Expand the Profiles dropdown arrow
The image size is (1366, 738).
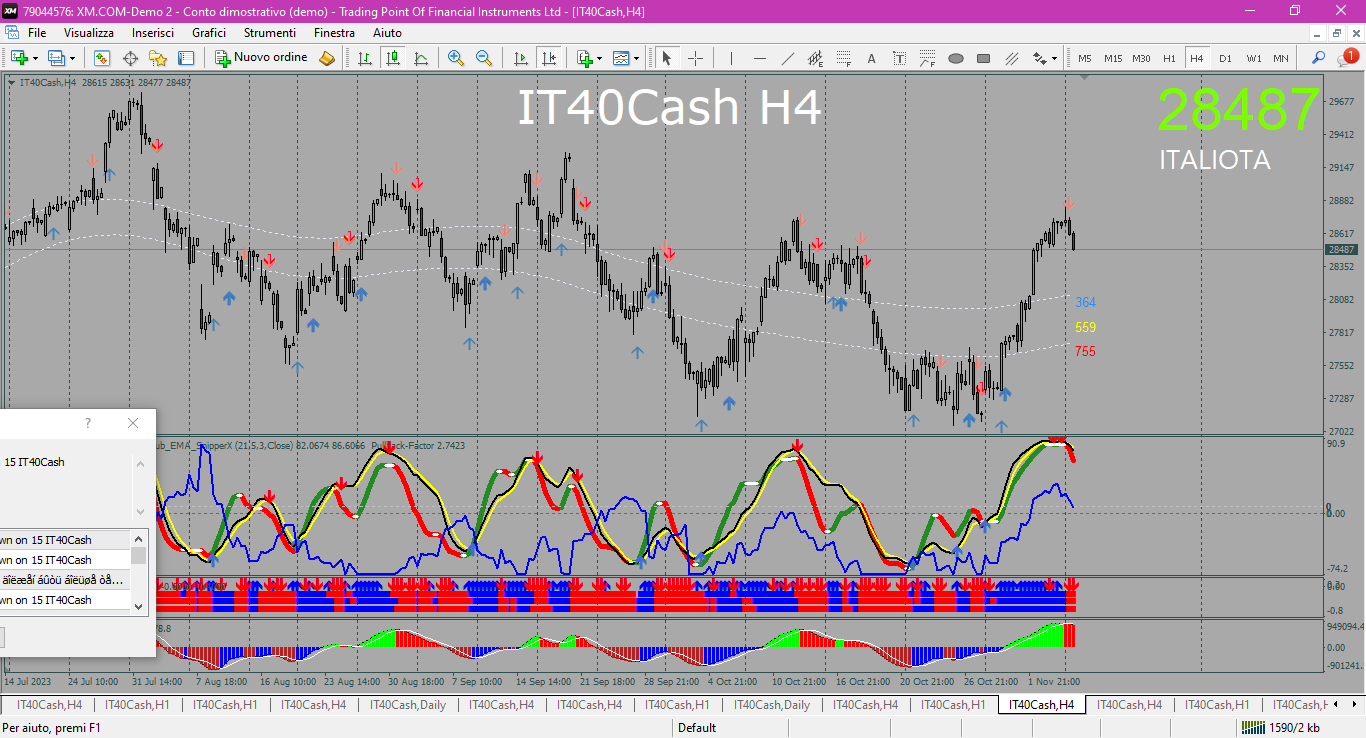[73, 58]
